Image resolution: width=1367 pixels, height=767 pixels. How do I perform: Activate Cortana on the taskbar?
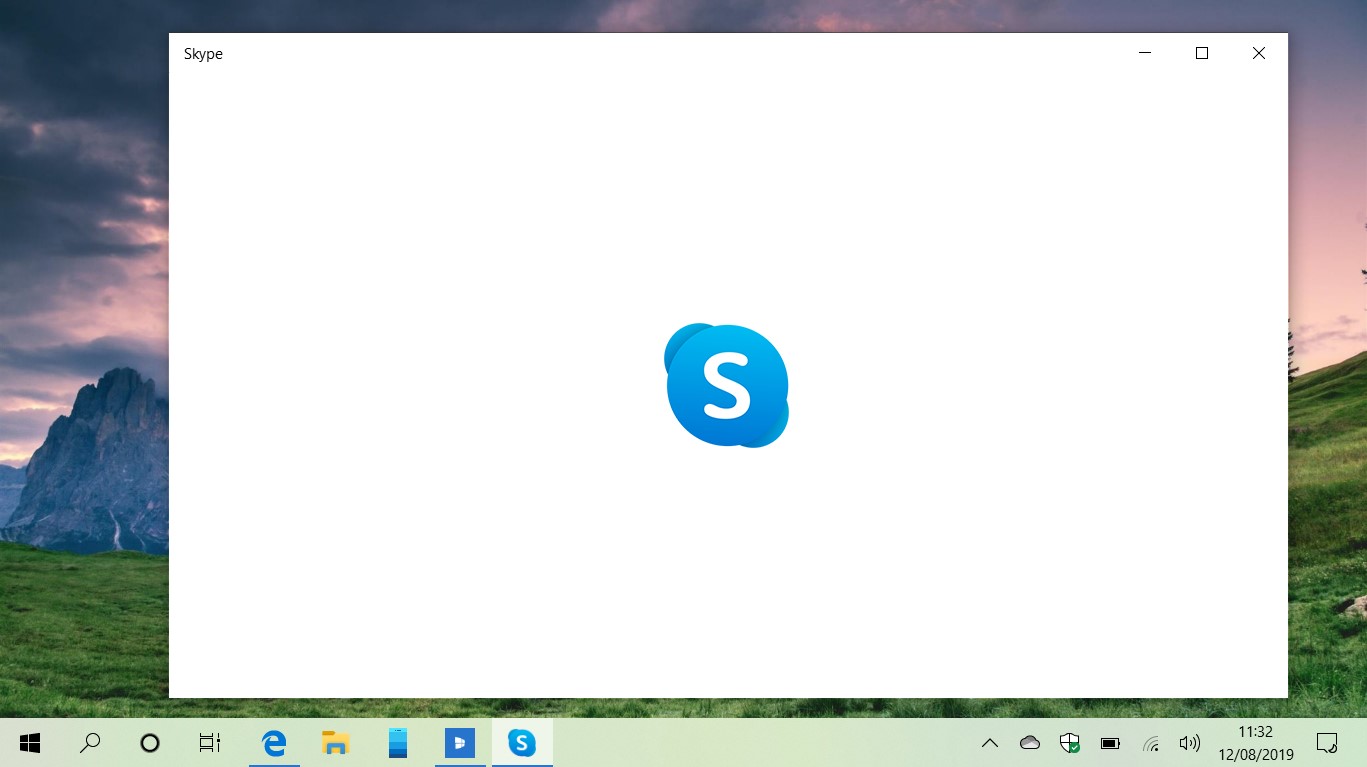tap(148, 743)
